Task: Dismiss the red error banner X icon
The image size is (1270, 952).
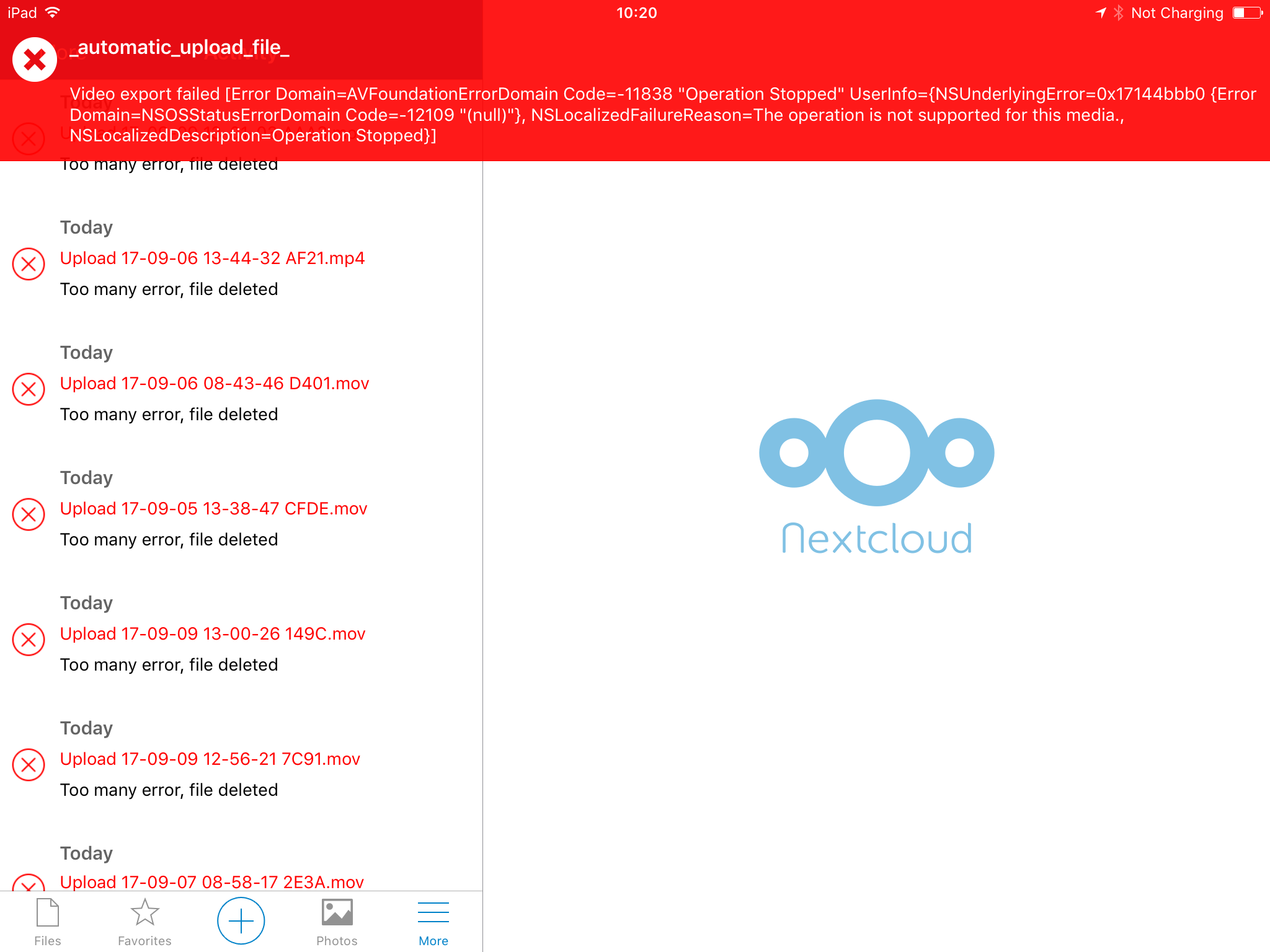Action: (35, 60)
